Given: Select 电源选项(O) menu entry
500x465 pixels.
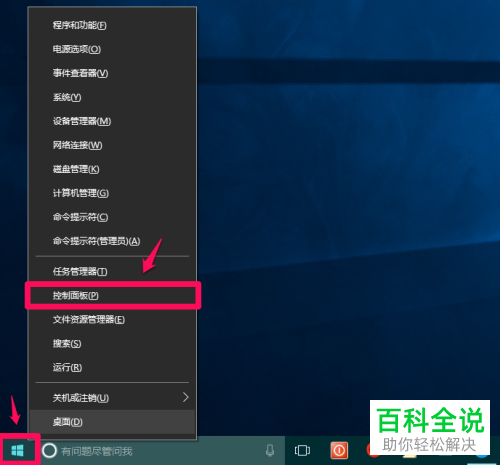Looking at the screenshot, I should pos(113,49).
